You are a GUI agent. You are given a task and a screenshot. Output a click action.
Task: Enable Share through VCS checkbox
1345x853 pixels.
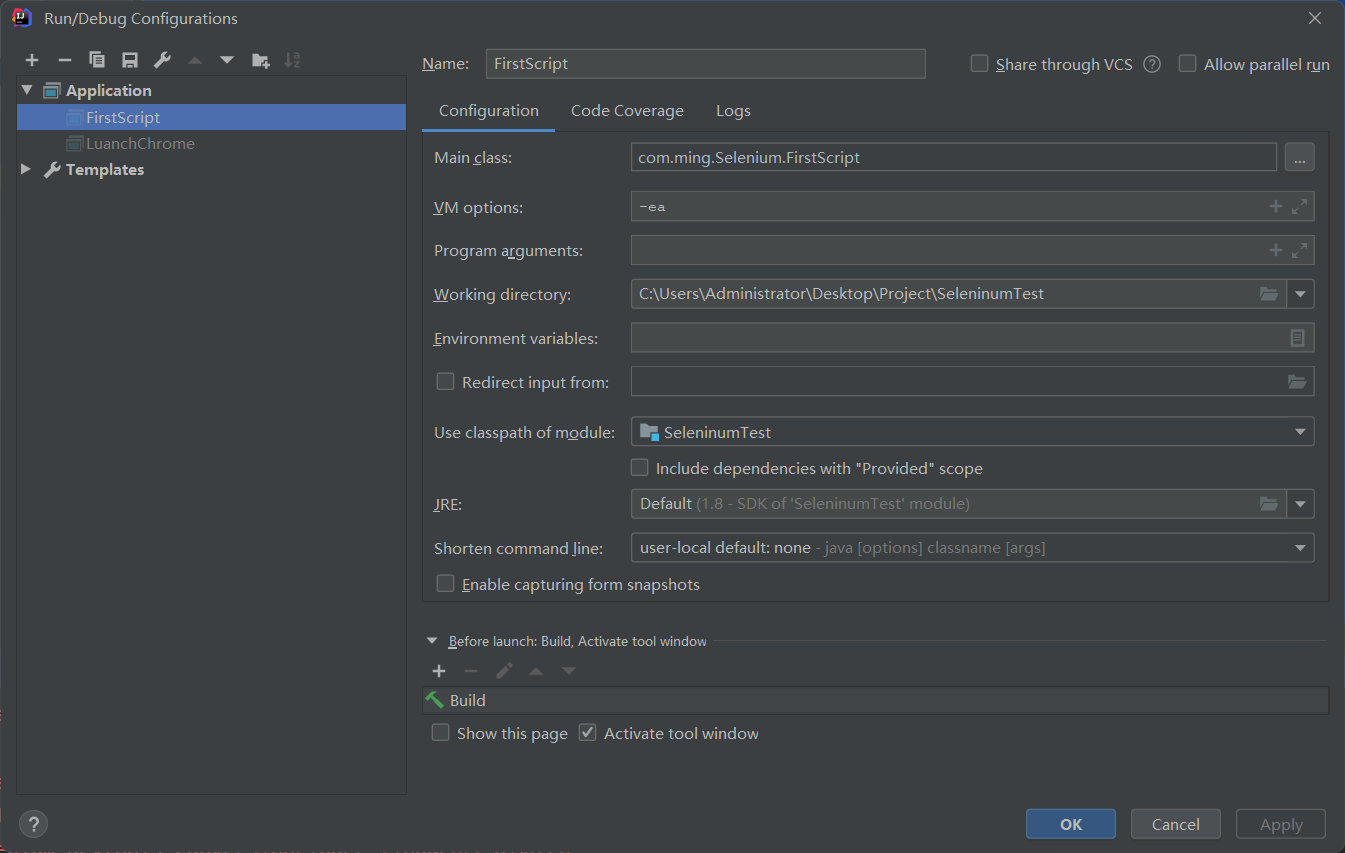[x=980, y=64]
